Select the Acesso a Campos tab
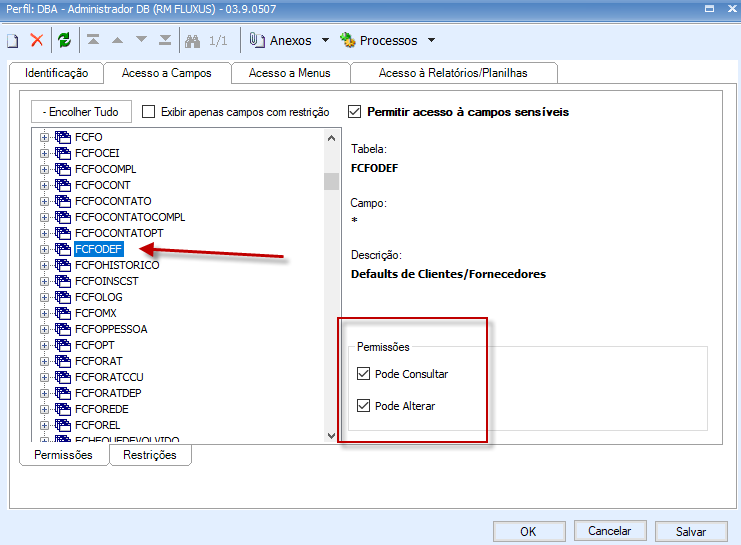The width and height of the screenshot is (741, 545). click(167, 73)
